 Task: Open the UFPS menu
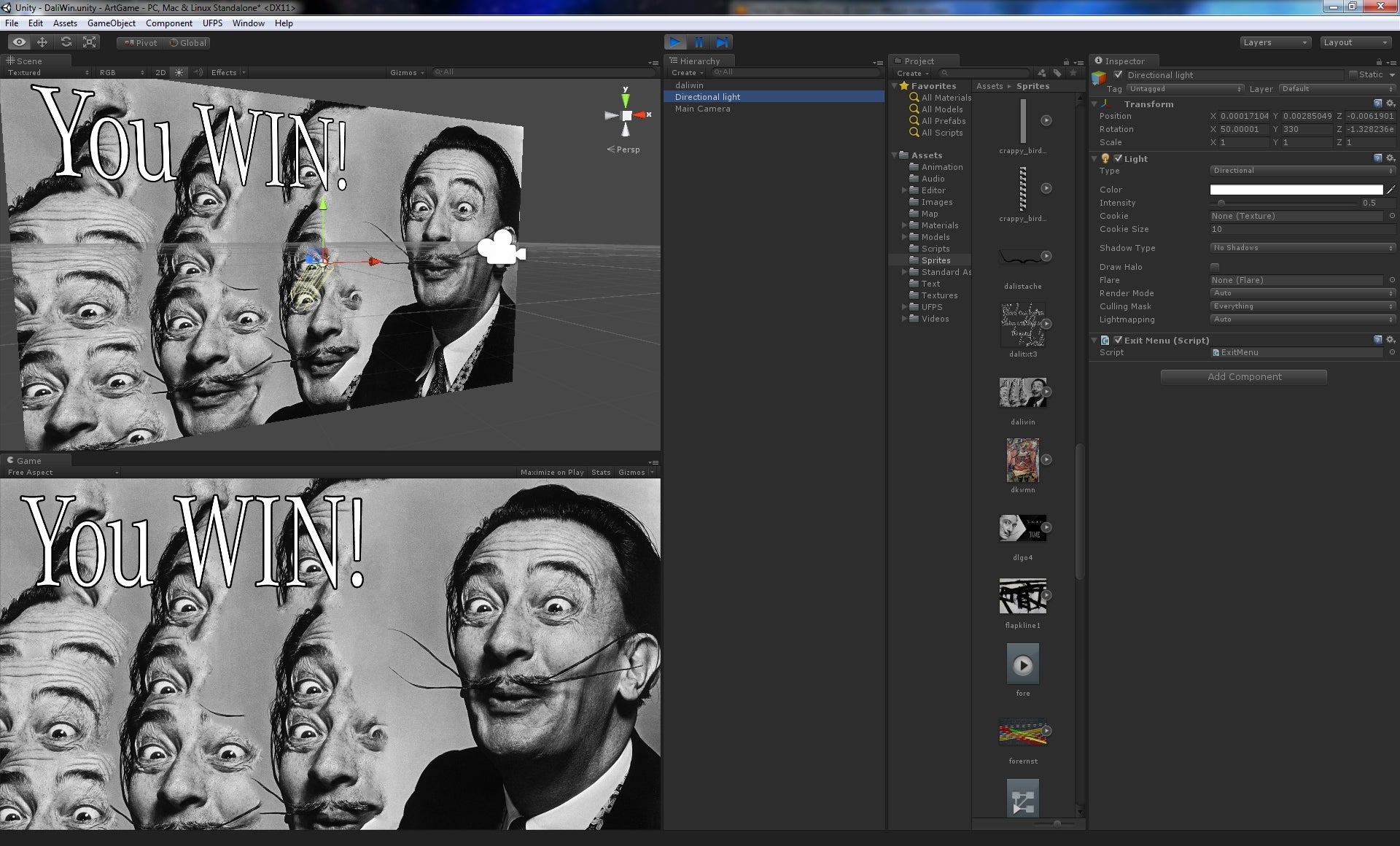(x=213, y=23)
